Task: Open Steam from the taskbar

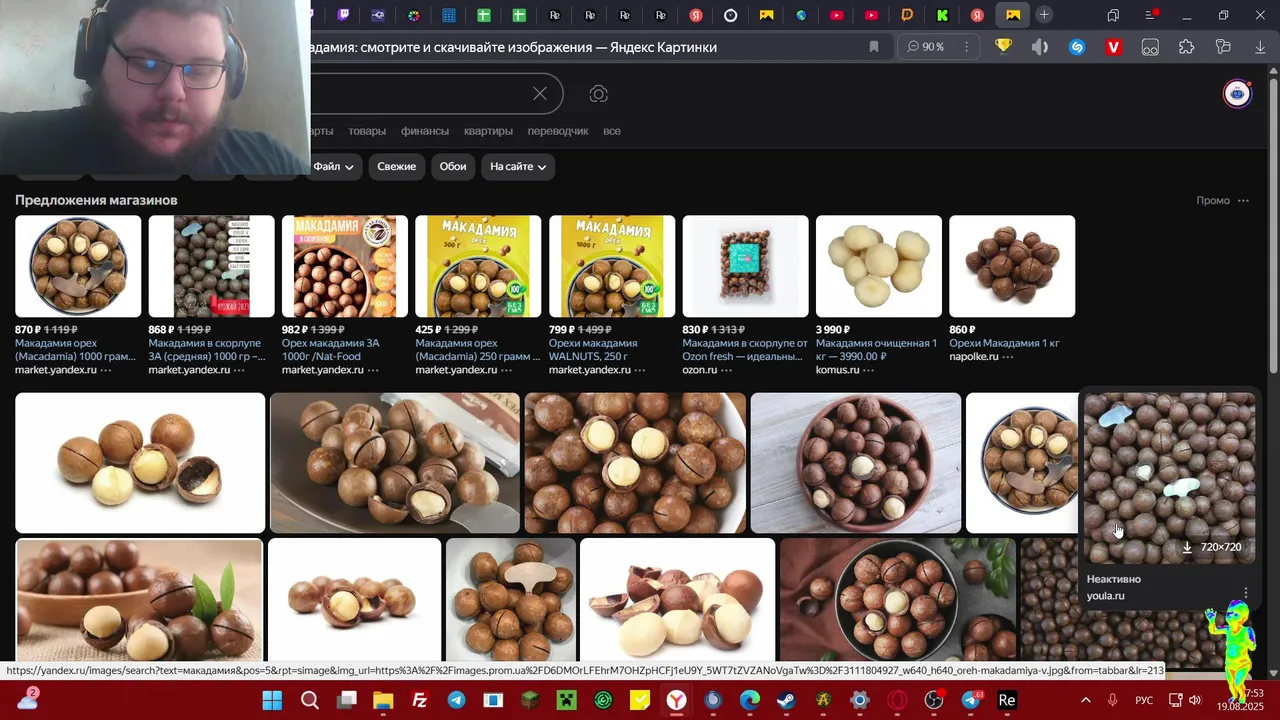Action: [x=787, y=700]
